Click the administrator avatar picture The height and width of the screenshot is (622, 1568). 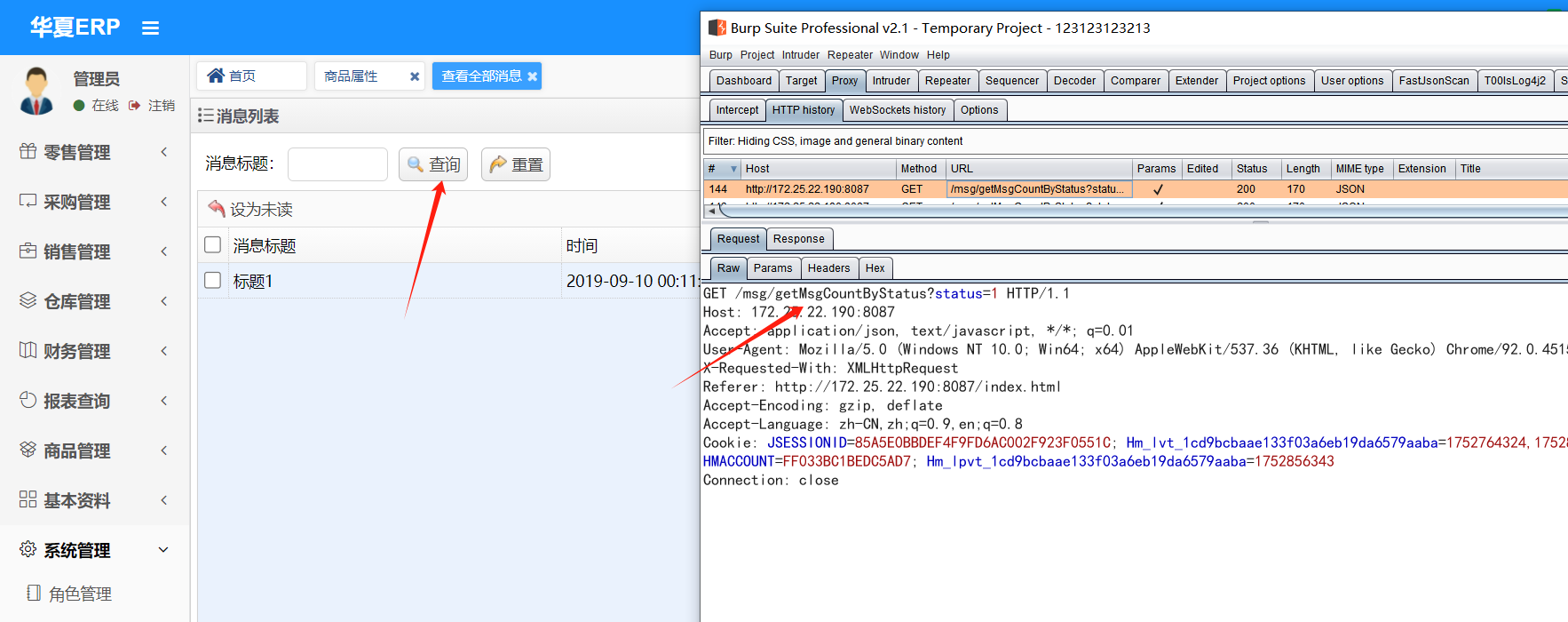[x=36, y=91]
